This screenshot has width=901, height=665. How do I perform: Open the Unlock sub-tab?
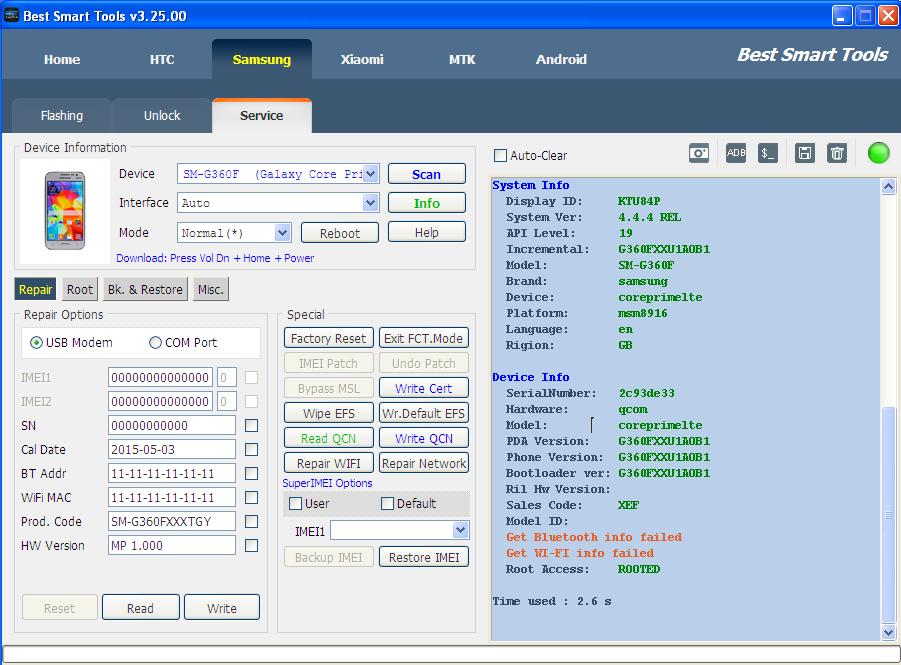(x=162, y=116)
